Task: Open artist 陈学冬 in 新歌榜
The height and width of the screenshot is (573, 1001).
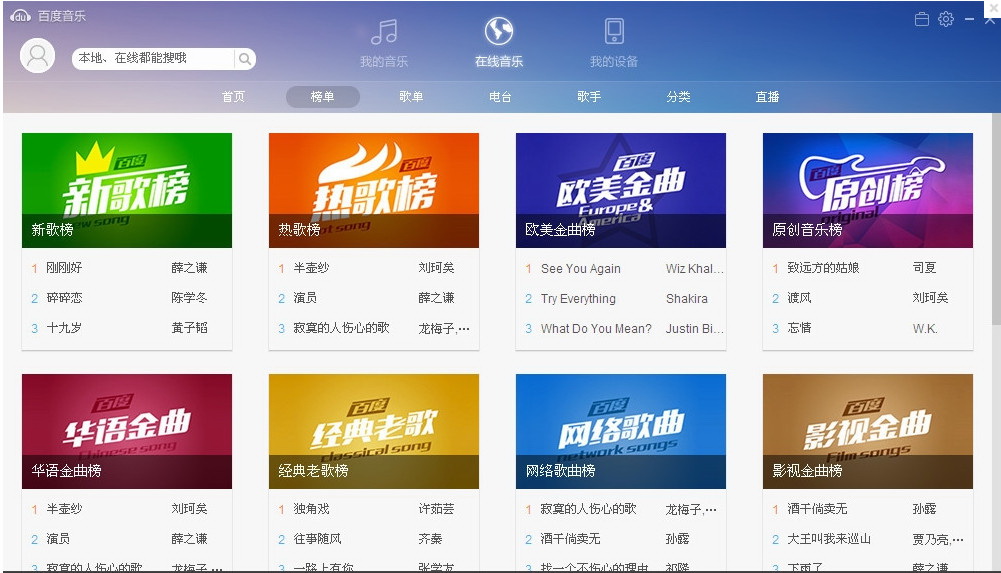Action: pyautogui.click(x=189, y=298)
